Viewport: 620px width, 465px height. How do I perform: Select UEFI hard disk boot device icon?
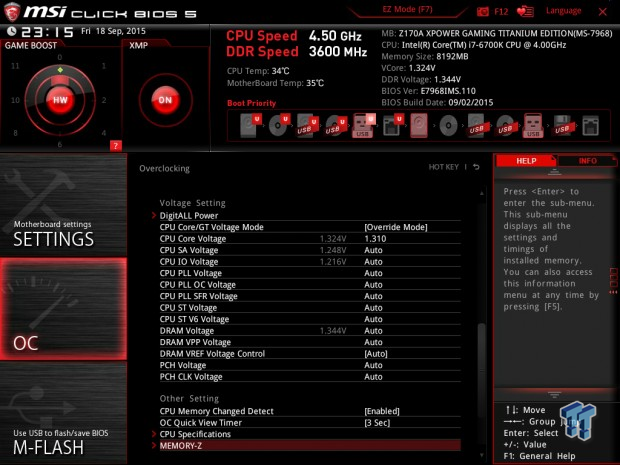pos(251,125)
